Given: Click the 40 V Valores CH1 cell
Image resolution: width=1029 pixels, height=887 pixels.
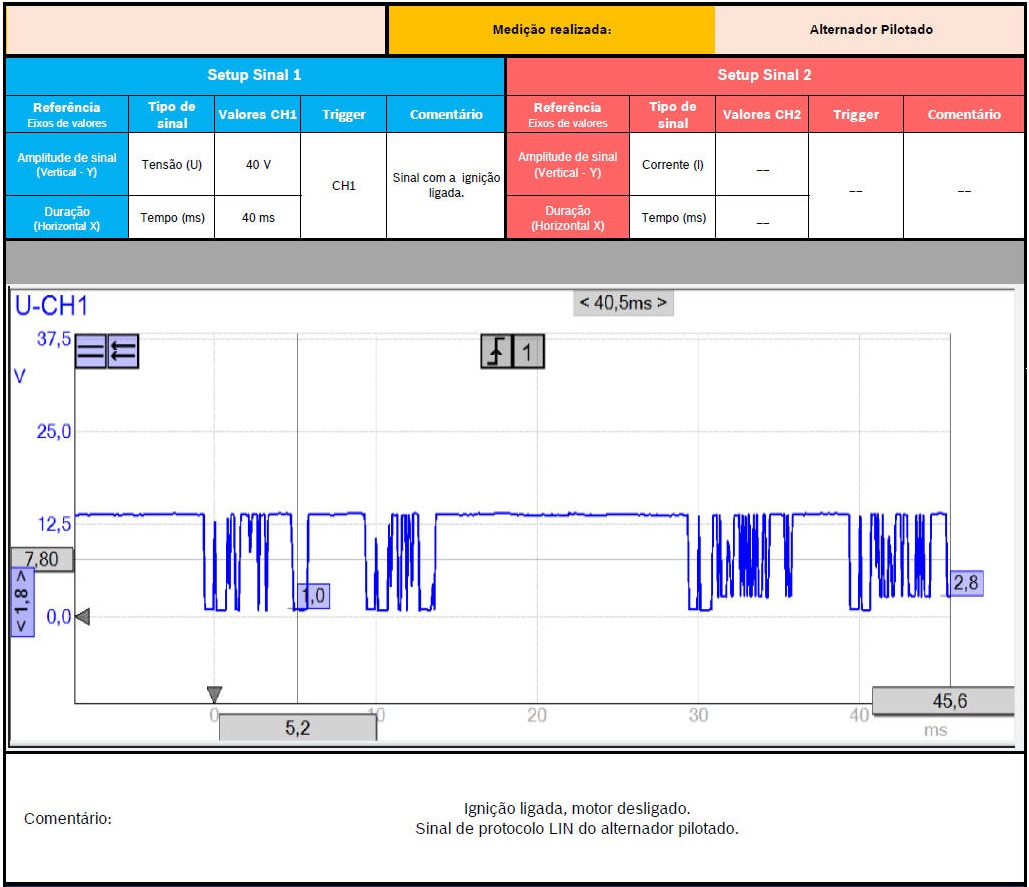Looking at the screenshot, I should (258, 164).
